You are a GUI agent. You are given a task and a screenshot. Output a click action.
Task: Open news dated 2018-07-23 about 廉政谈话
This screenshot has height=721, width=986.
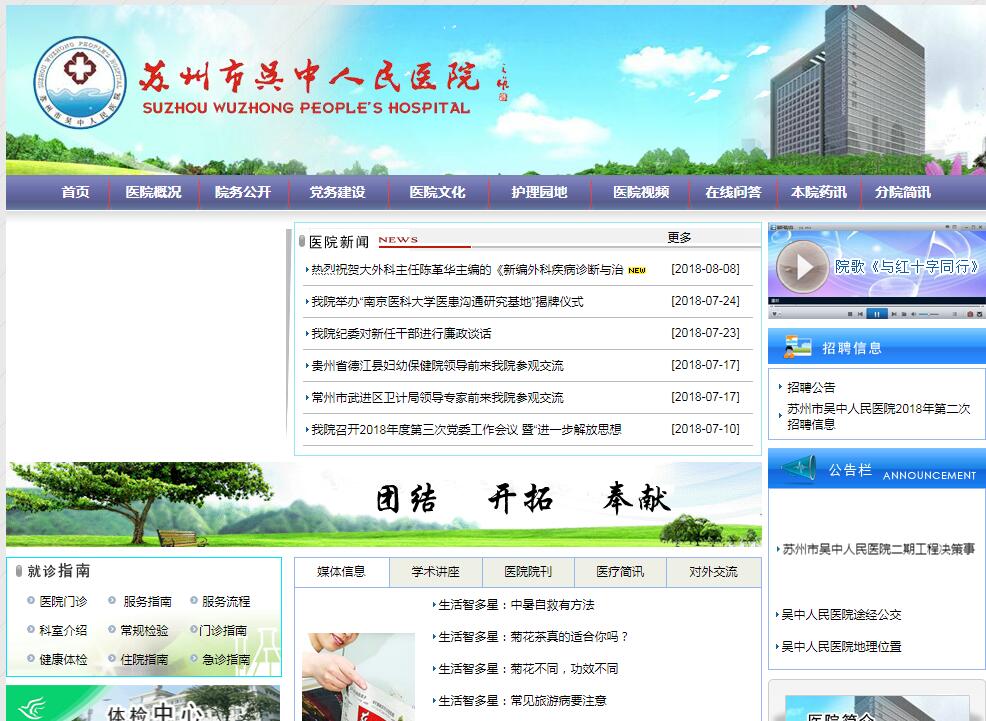pyautogui.click(x=401, y=334)
